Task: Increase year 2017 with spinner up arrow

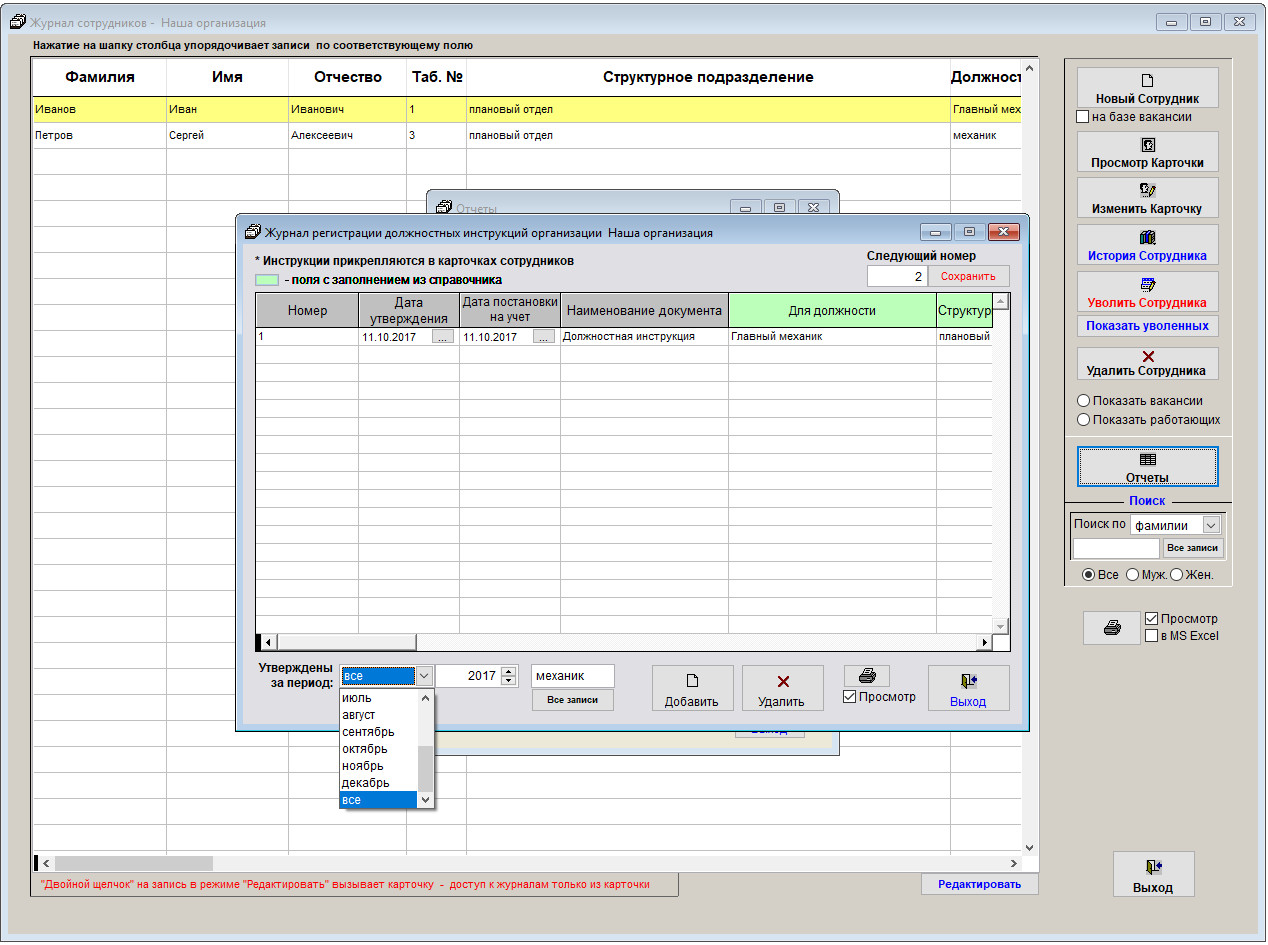Action: coord(509,671)
